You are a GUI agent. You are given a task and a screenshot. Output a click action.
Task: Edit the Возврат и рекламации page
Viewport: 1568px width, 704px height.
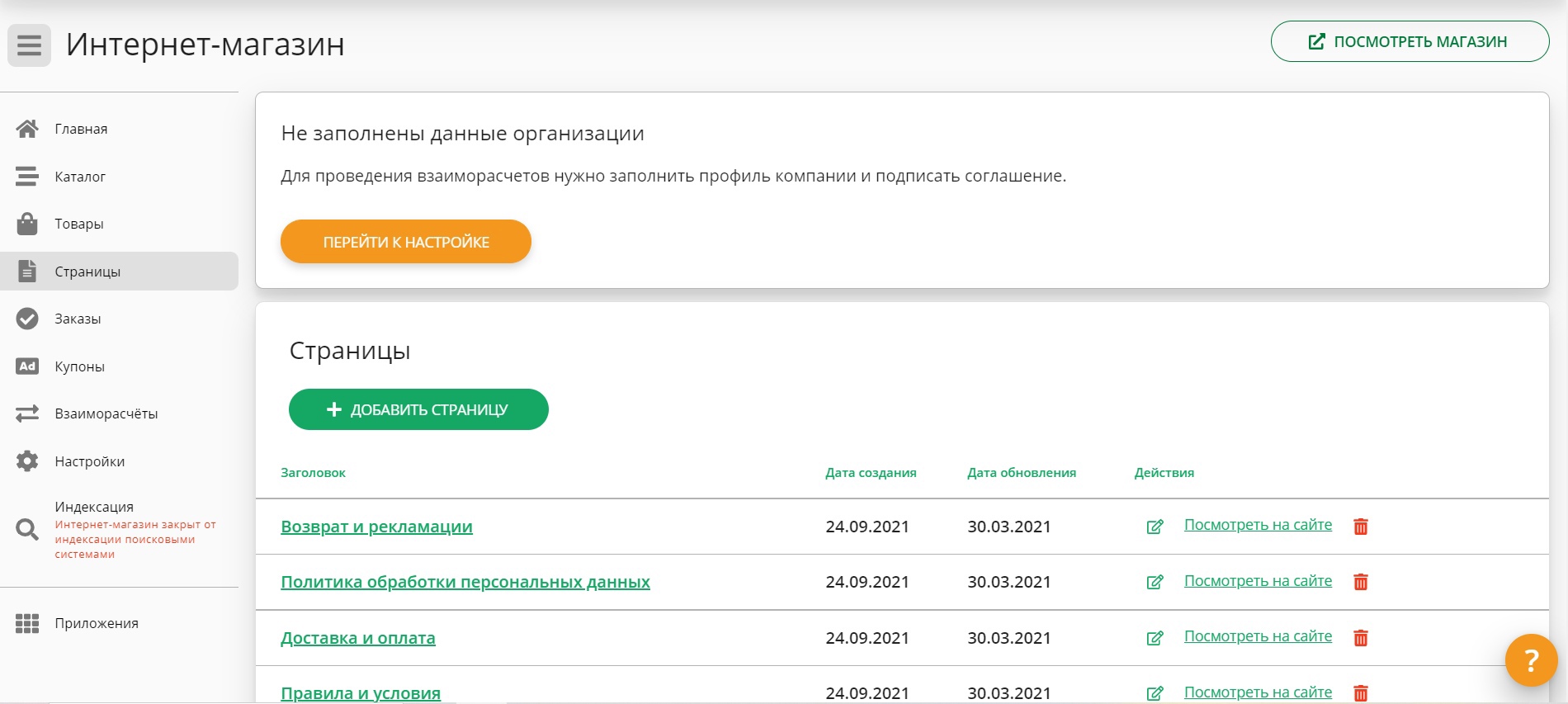(x=1155, y=527)
